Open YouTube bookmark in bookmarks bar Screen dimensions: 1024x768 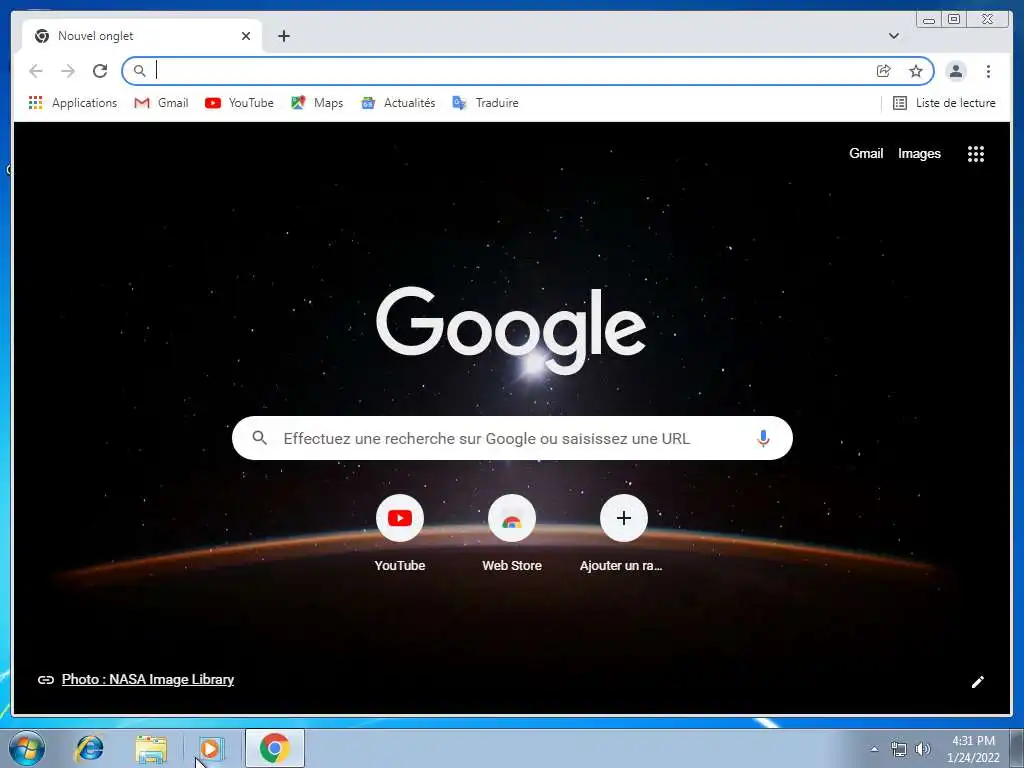pyautogui.click(x=239, y=103)
